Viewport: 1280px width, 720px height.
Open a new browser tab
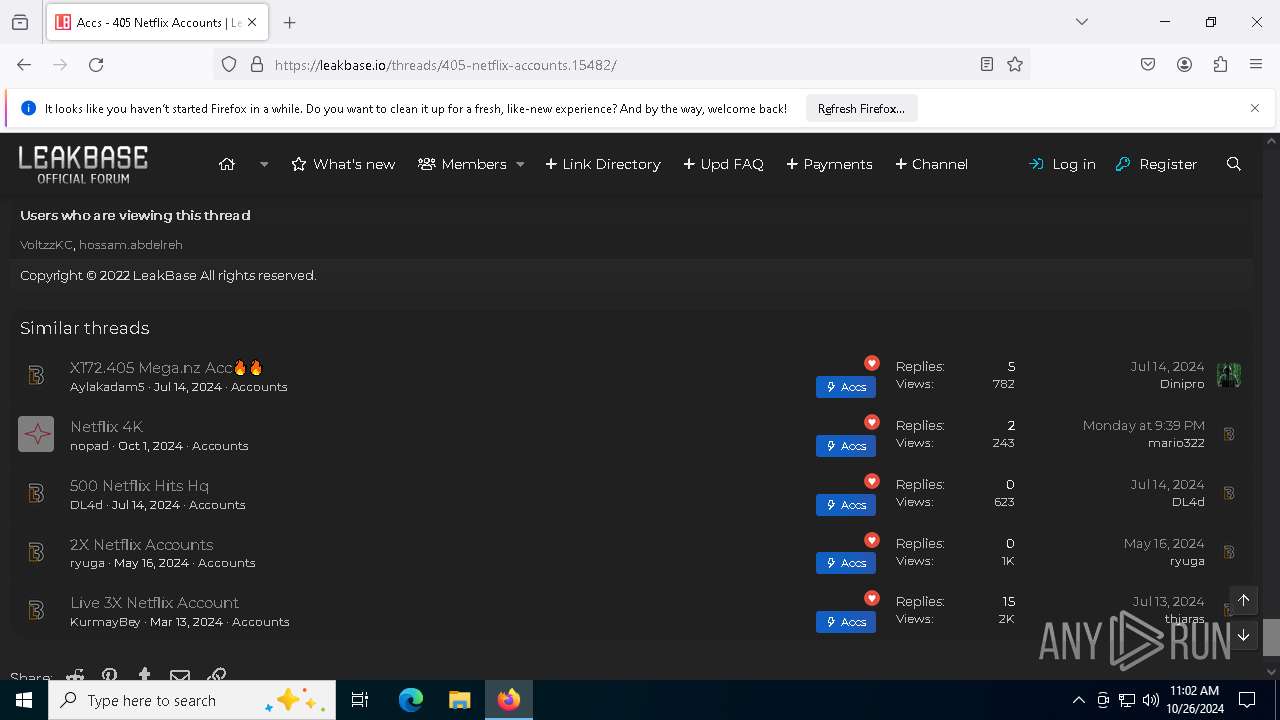point(290,22)
